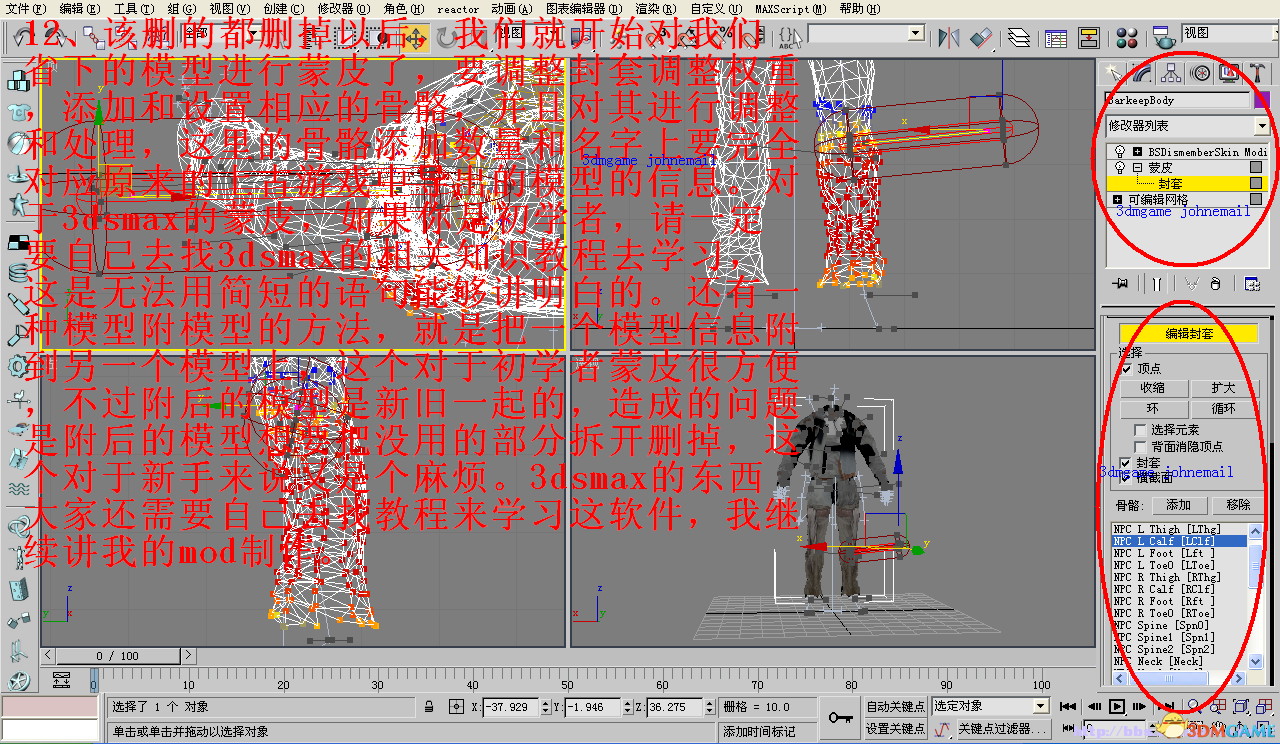Image resolution: width=1280 pixels, height=744 pixels.
Task: Open the Utilities hammer tab
Action: click(x=1258, y=73)
